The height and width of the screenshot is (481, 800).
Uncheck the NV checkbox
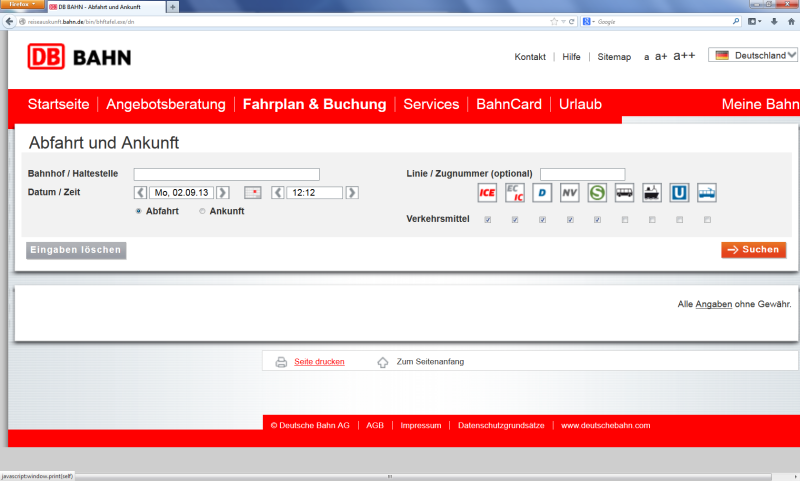[570, 220]
